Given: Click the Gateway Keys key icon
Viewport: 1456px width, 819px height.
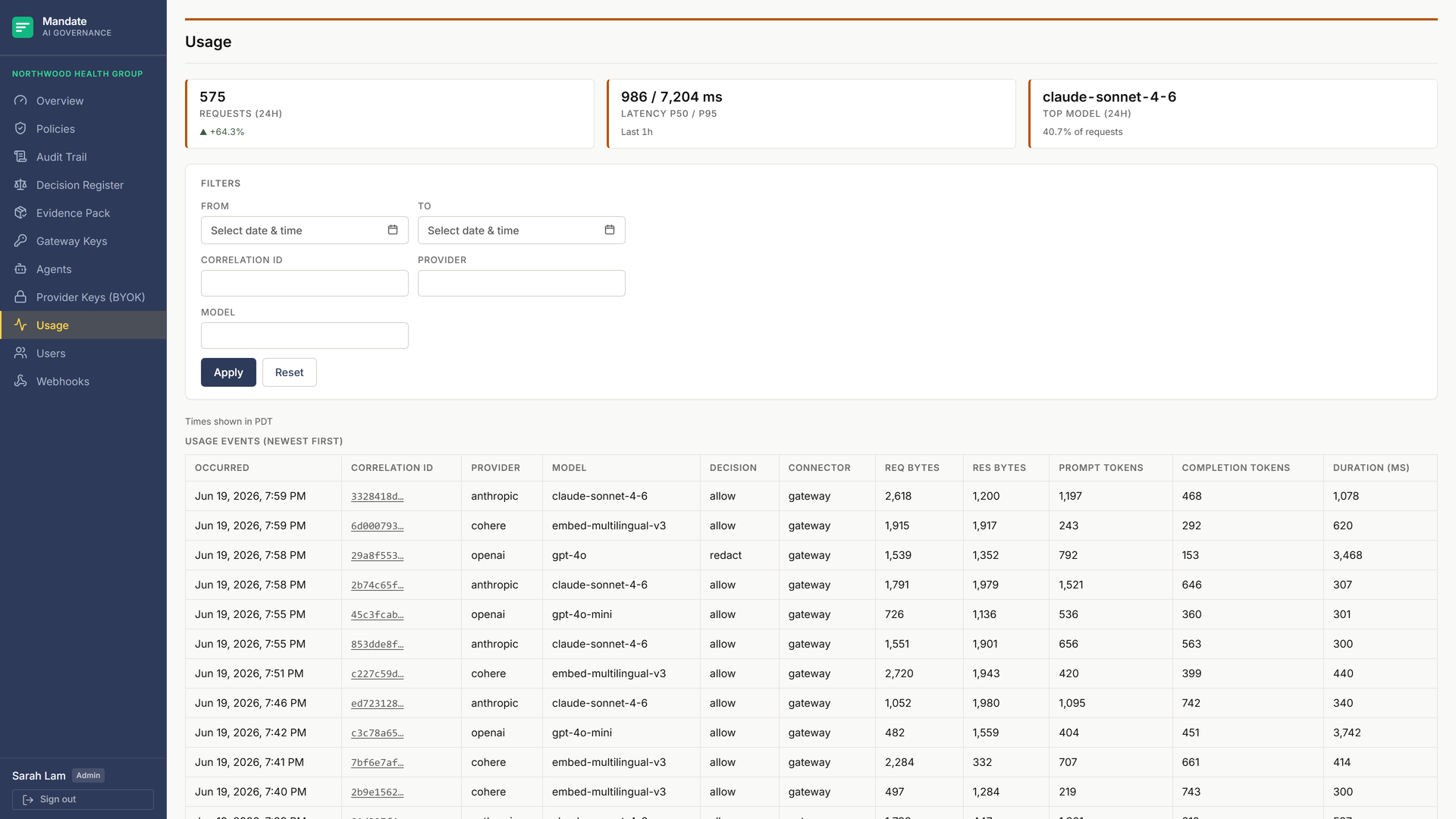Looking at the screenshot, I should pyautogui.click(x=20, y=241).
